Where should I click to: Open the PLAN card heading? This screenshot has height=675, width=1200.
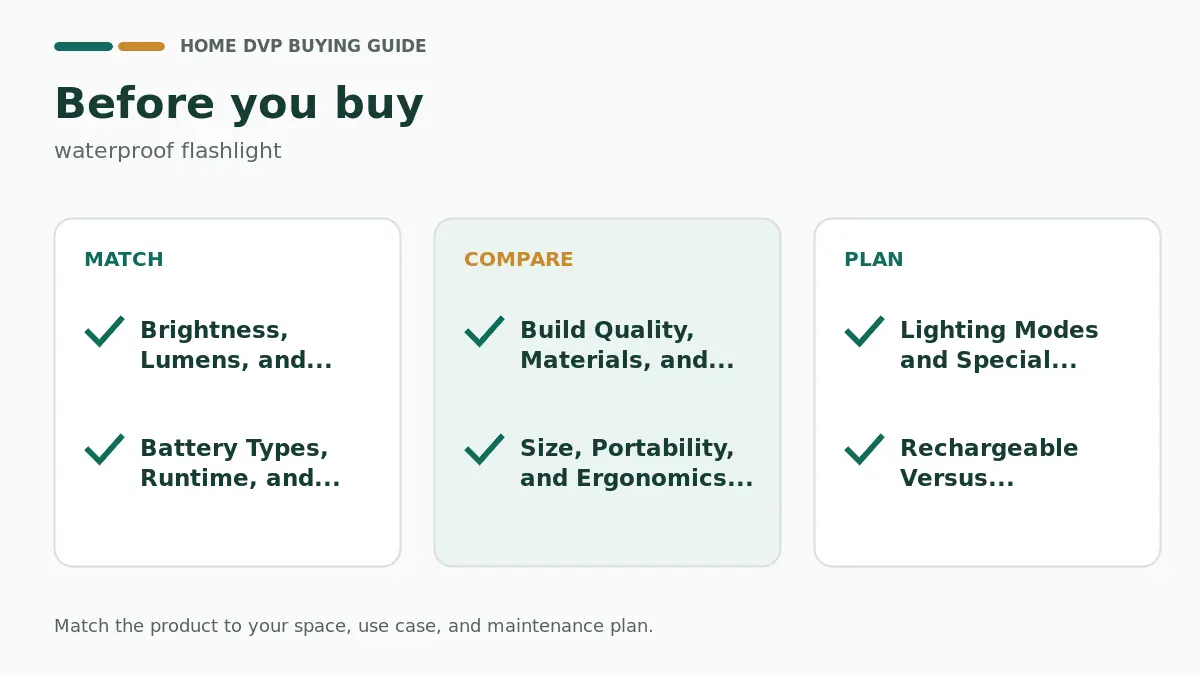pos(874,260)
